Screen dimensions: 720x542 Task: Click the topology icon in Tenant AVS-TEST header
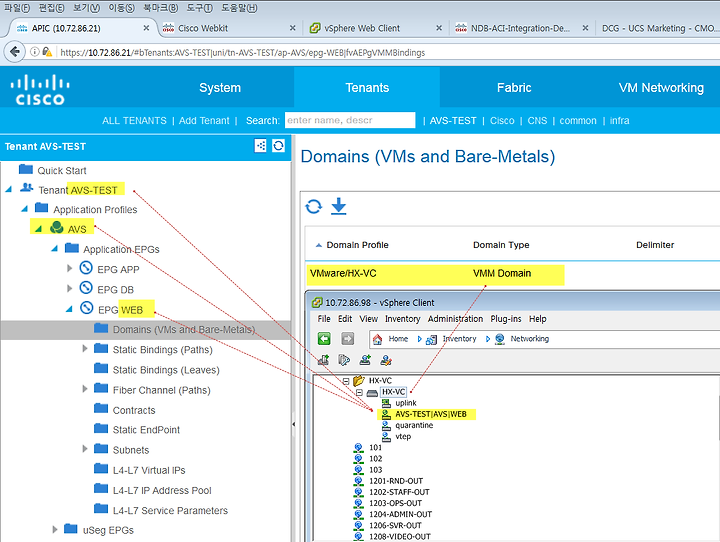260,146
